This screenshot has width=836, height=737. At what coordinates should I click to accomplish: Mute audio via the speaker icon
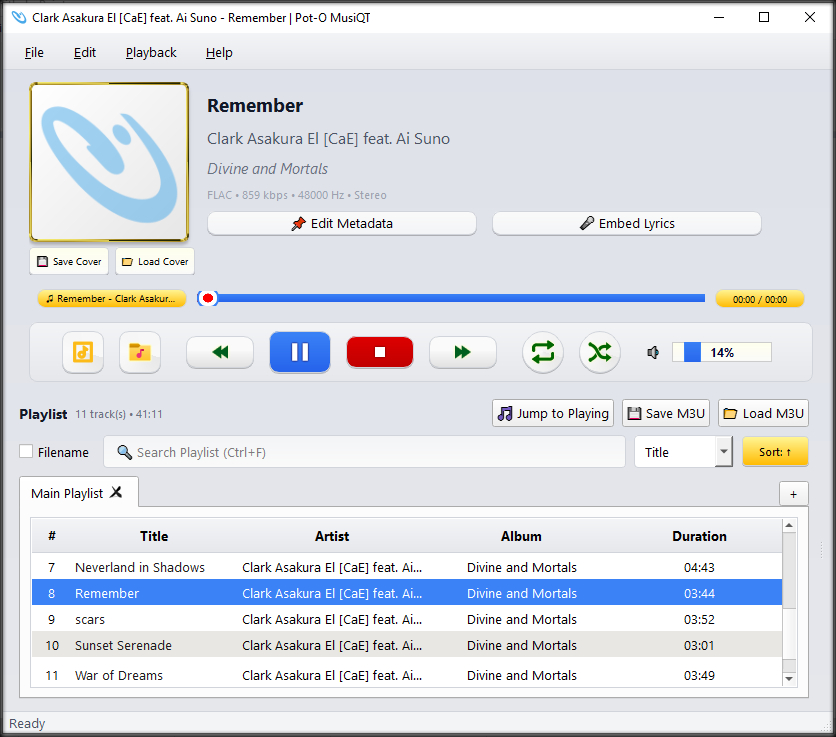(x=653, y=352)
